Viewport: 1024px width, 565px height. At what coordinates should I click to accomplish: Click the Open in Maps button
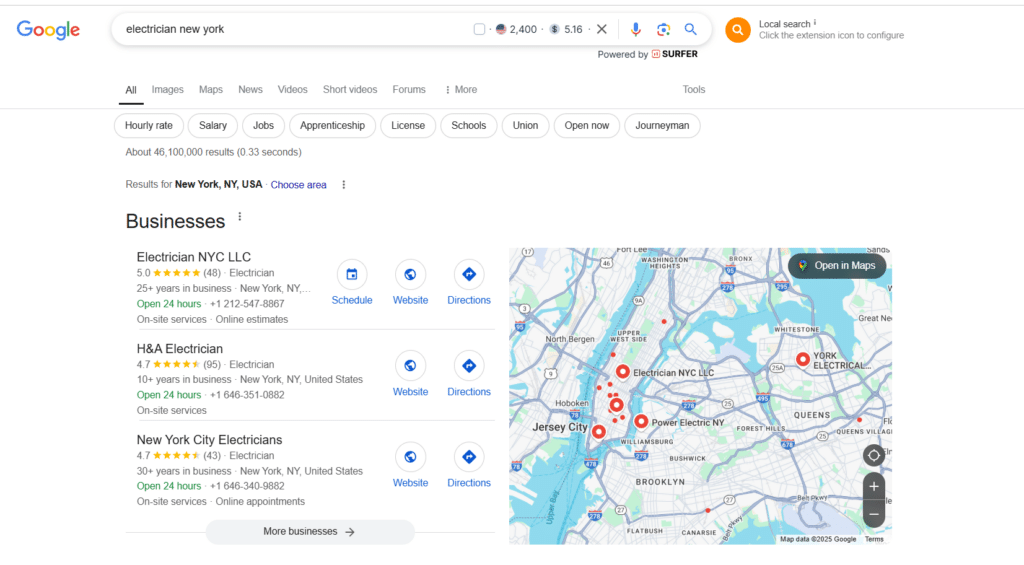(837, 266)
